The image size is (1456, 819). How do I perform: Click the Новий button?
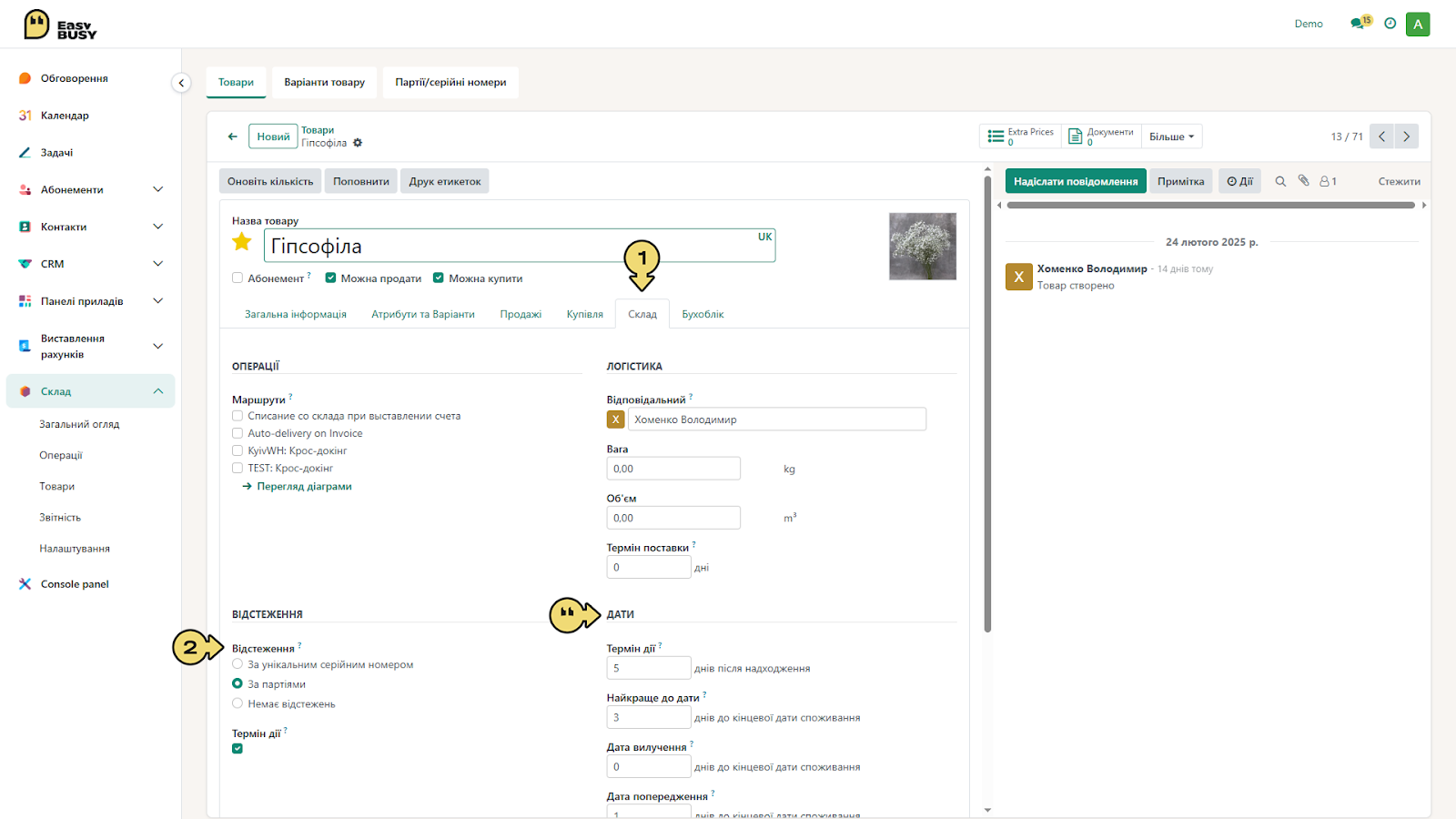click(273, 136)
